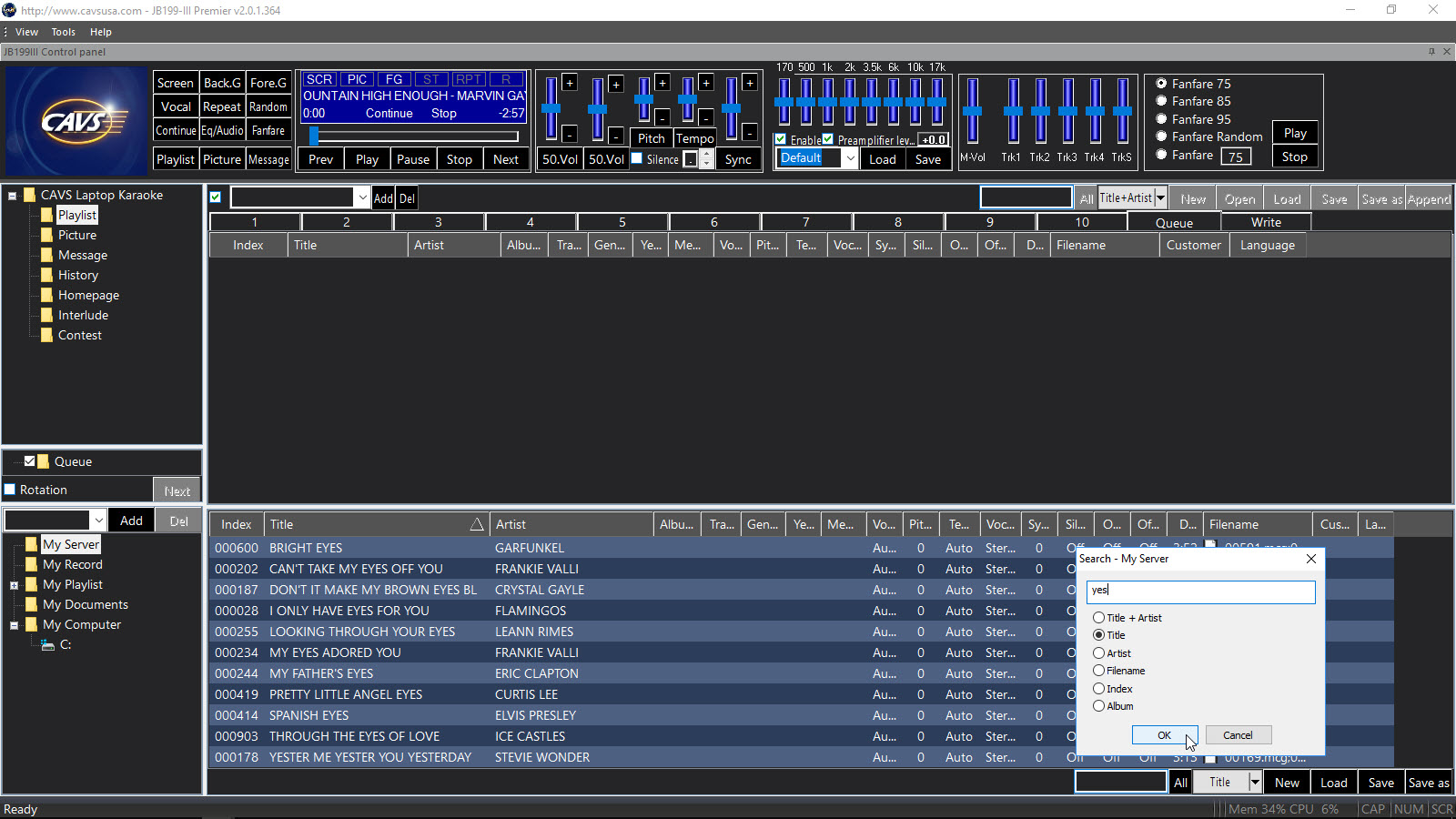Open the equalizer Default preset dropdown
The width and height of the screenshot is (1456, 819).
coord(850,158)
